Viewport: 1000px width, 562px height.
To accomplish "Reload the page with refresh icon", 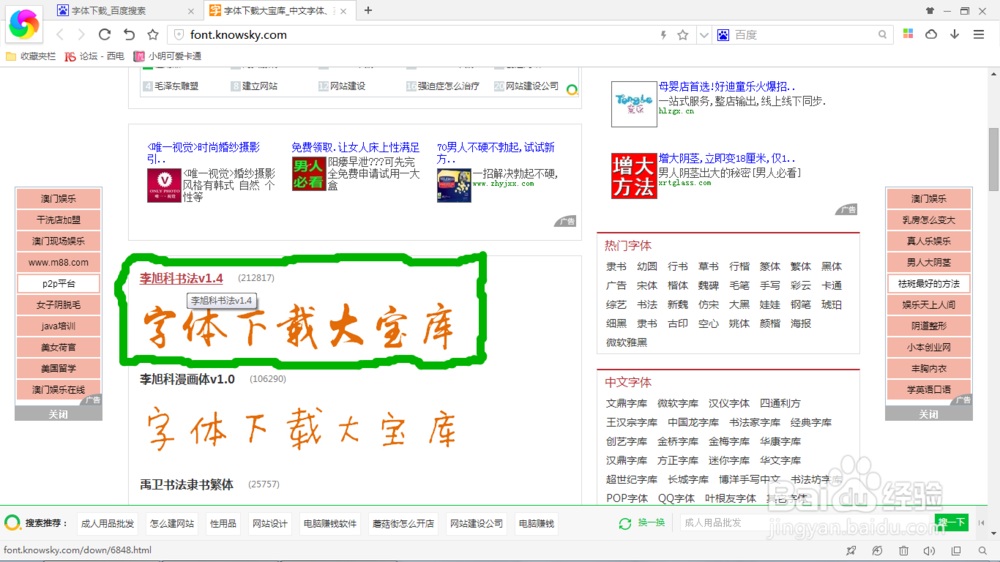I will pos(105,34).
